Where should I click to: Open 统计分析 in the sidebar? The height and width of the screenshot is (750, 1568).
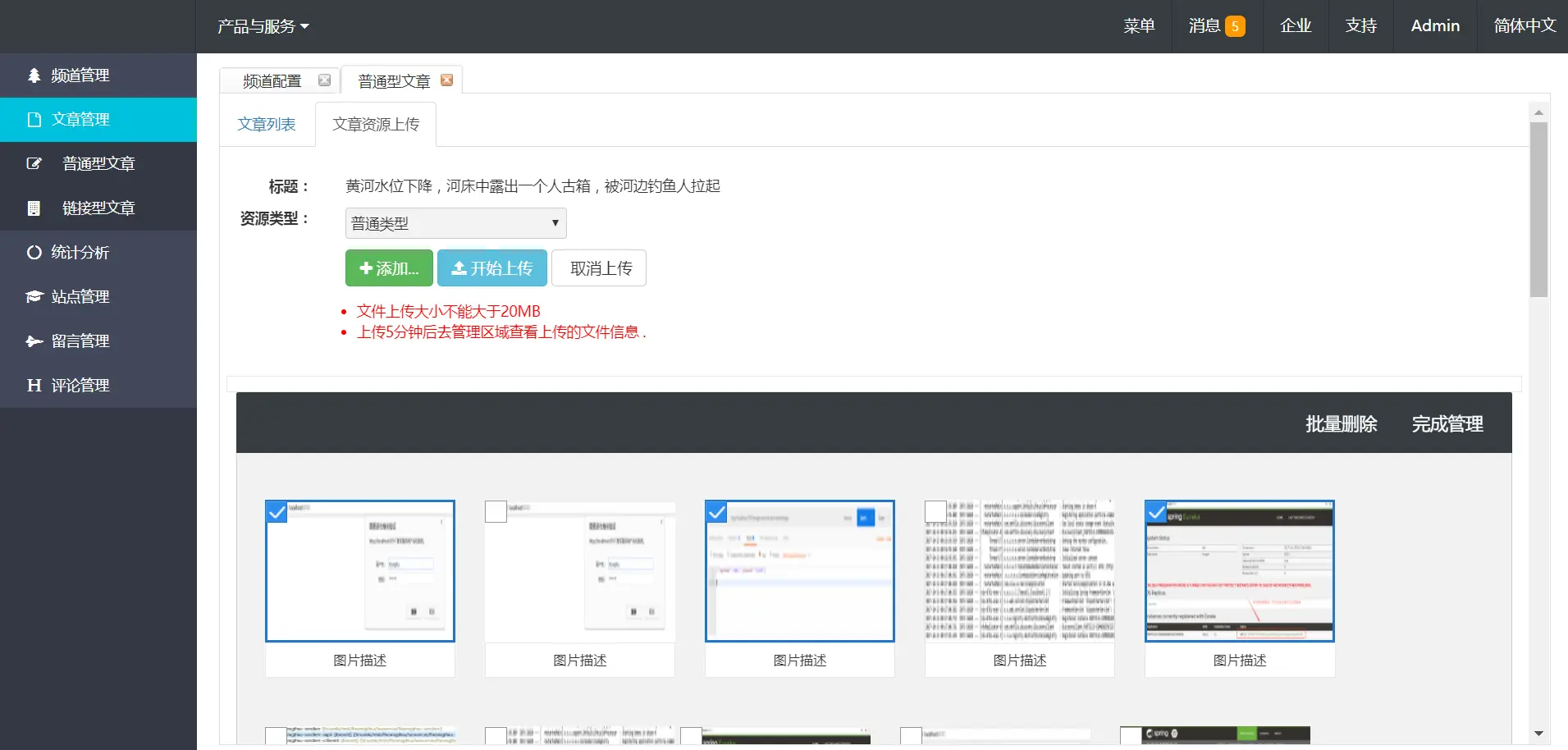click(x=98, y=253)
